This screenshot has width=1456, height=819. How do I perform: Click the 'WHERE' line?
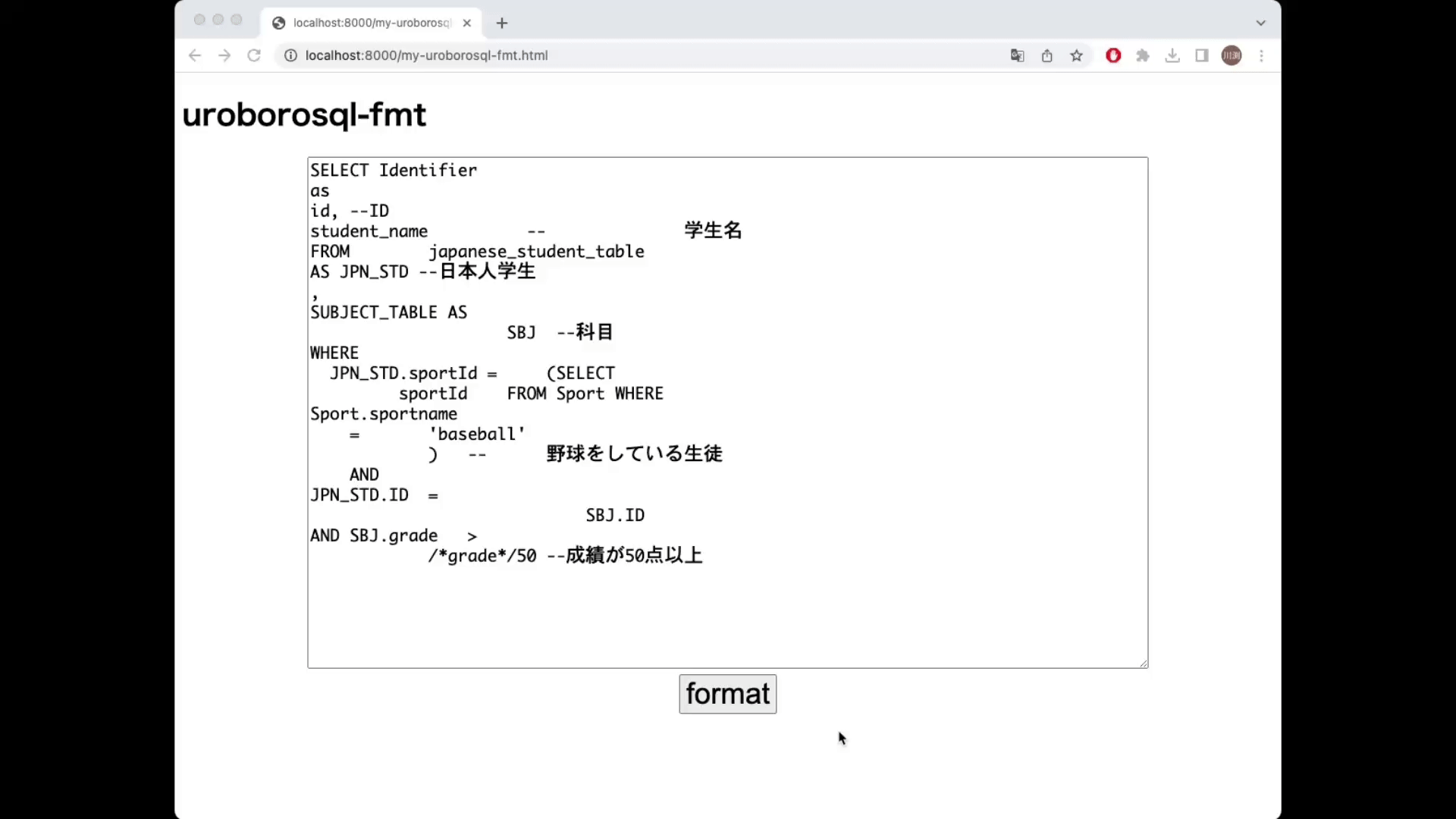pyautogui.click(x=334, y=353)
